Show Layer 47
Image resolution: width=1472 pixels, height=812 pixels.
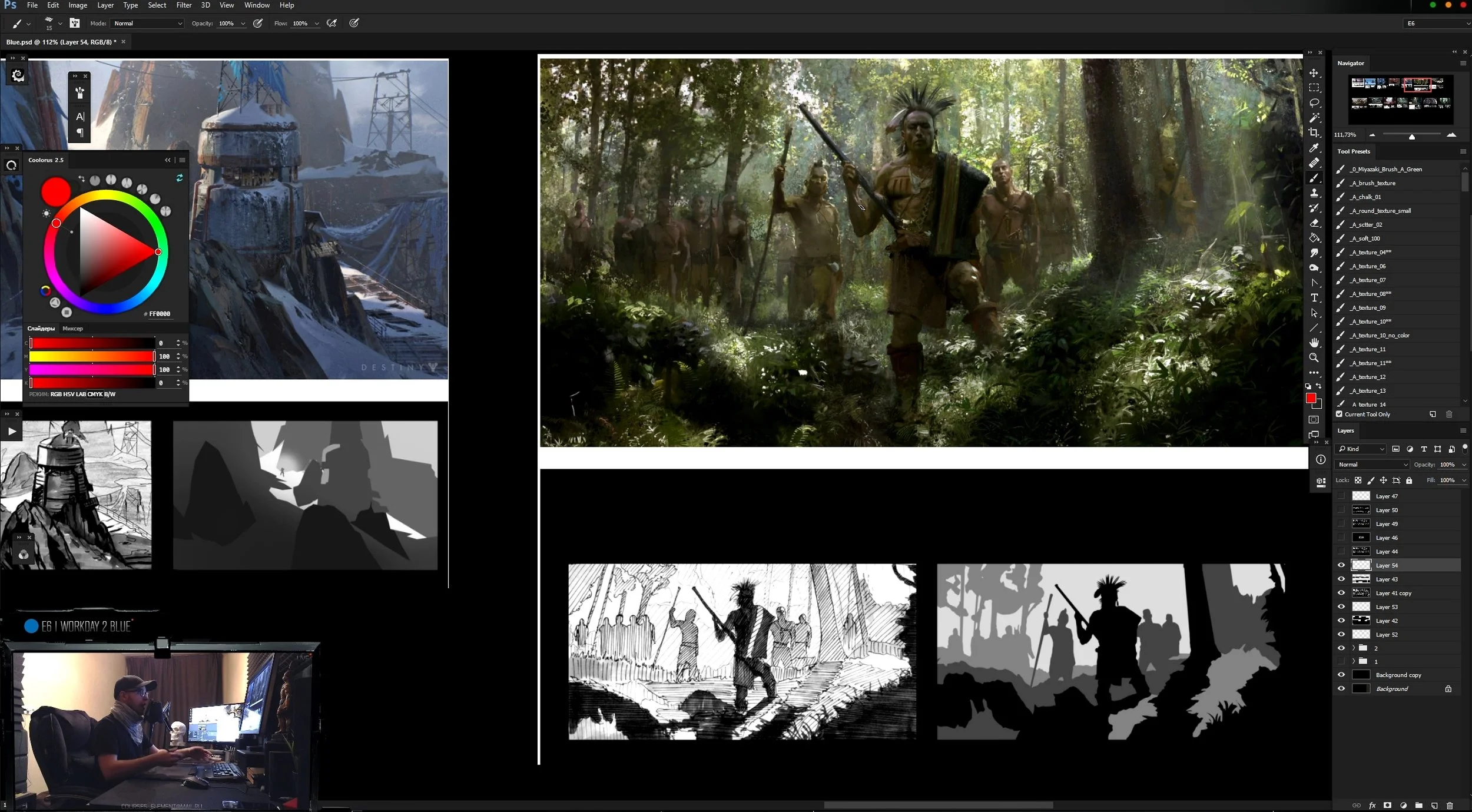pyautogui.click(x=1341, y=496)
